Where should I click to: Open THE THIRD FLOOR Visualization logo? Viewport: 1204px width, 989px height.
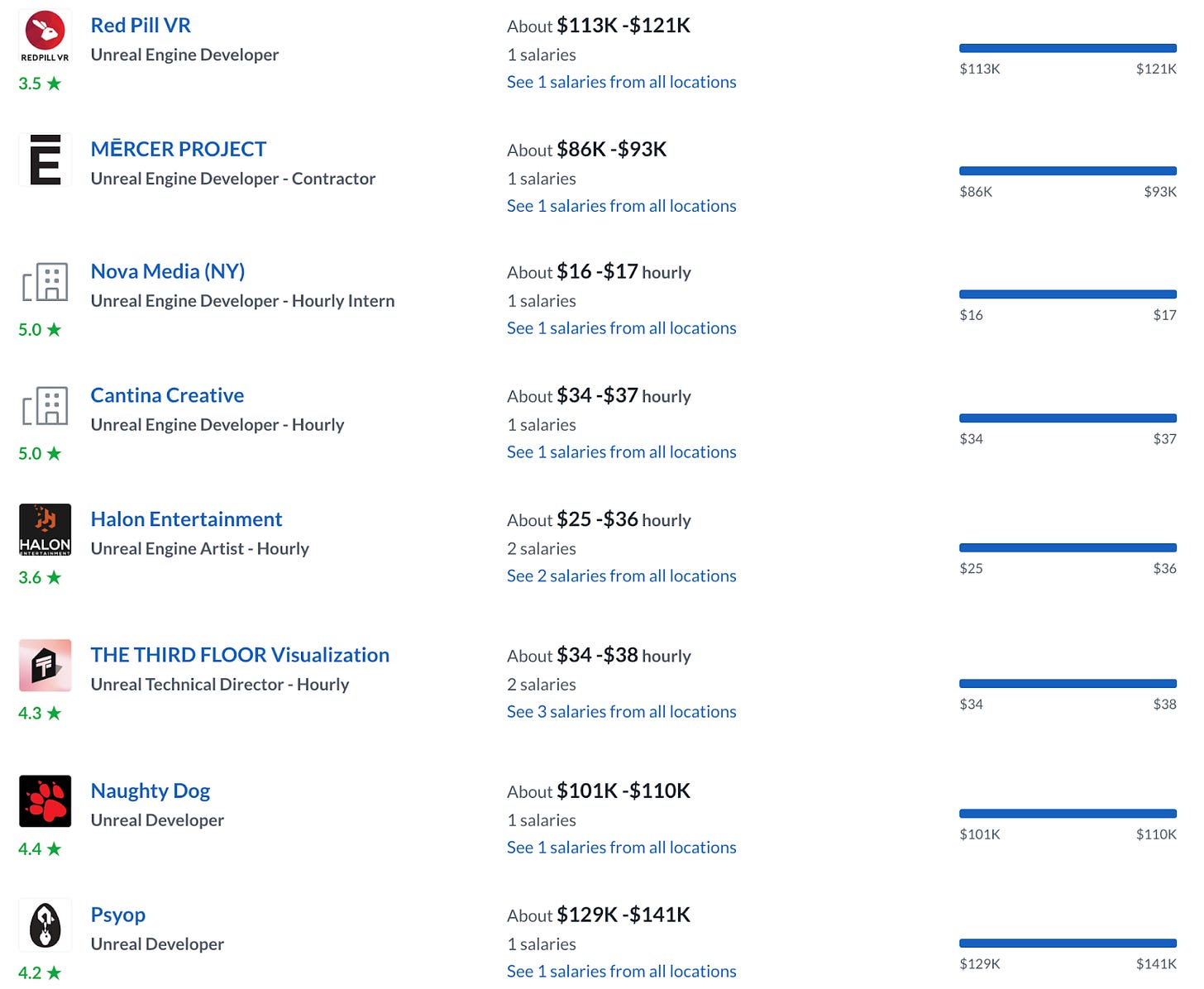click(x=45, y=666)
